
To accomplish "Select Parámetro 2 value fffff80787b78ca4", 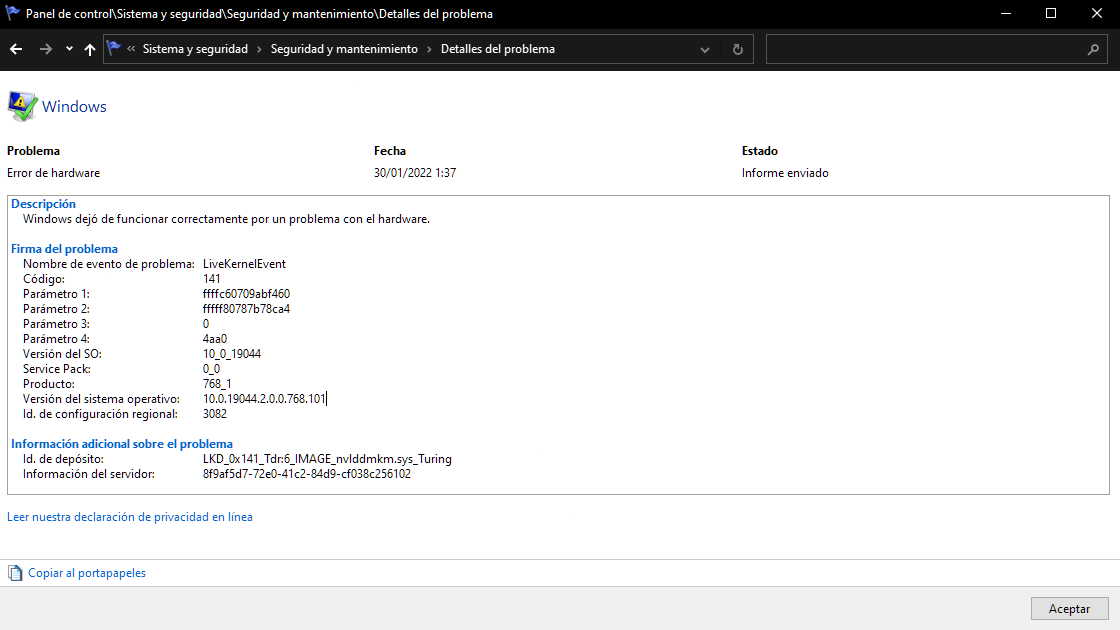I will (x=246, y=309).
